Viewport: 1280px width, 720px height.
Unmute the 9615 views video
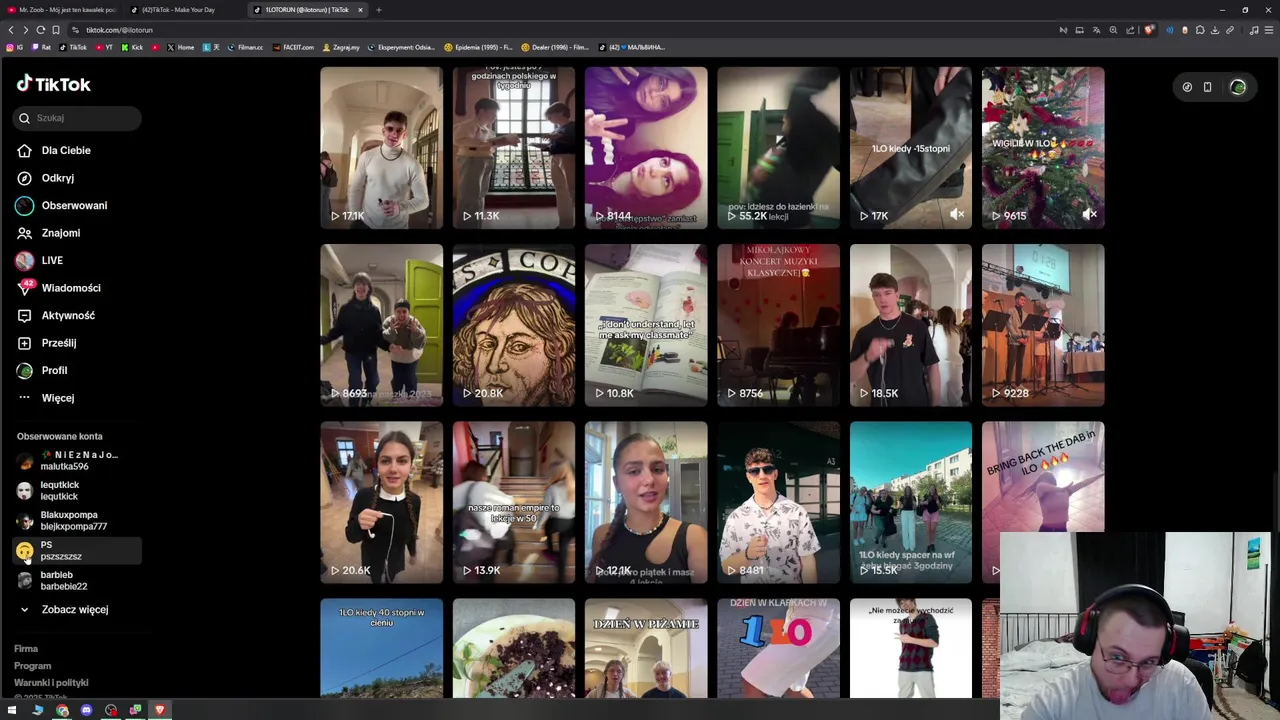point(1090,215)
